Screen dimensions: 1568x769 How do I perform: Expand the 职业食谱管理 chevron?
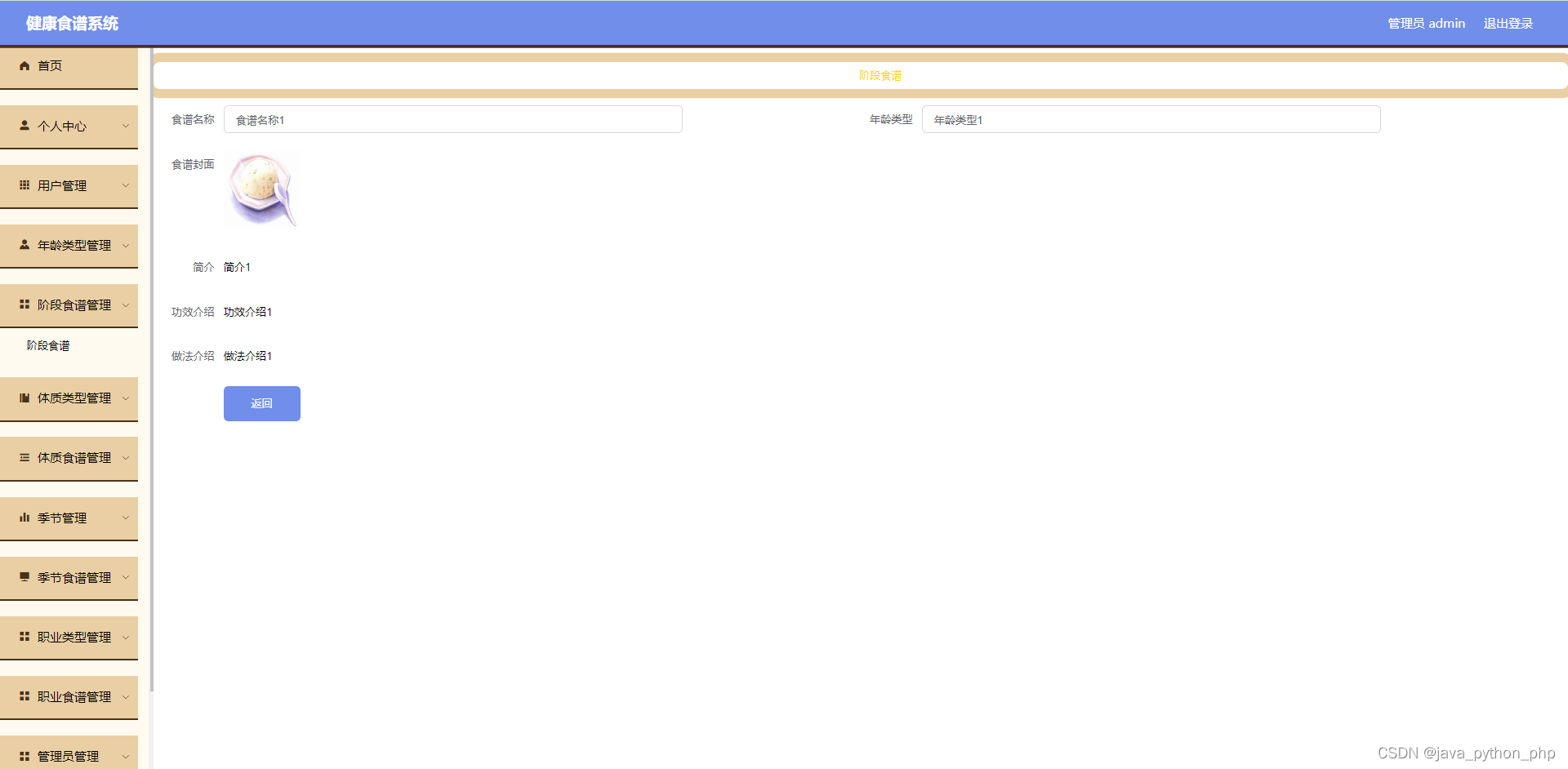pyautogui.click(x=126, y=696)
